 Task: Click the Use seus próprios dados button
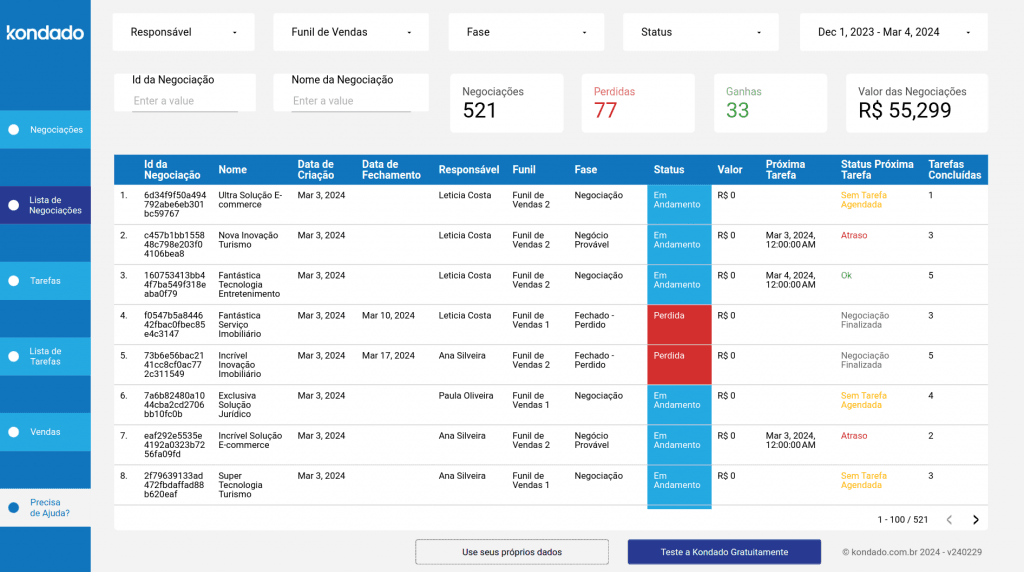pos(512,552)
